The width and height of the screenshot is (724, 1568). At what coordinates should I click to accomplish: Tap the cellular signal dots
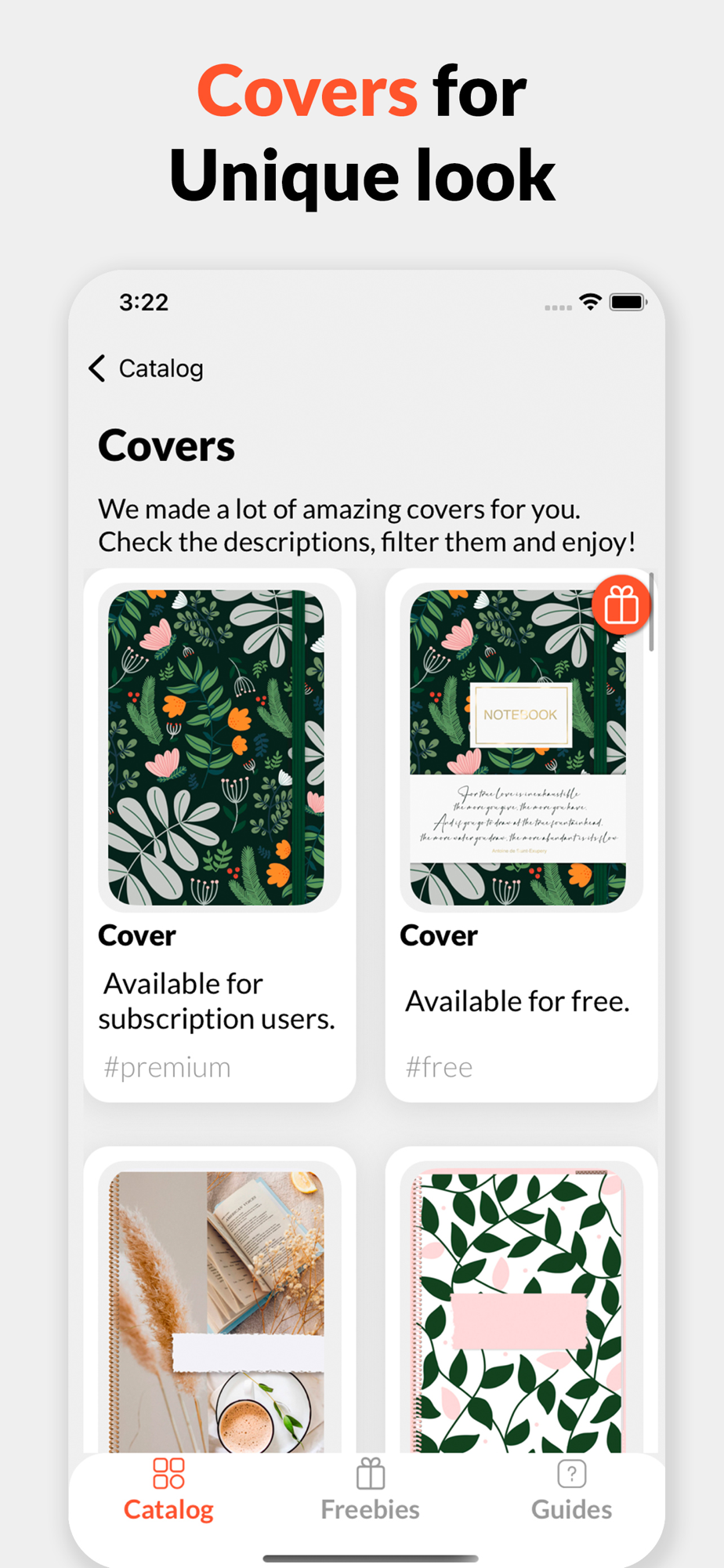pos(558,307)
